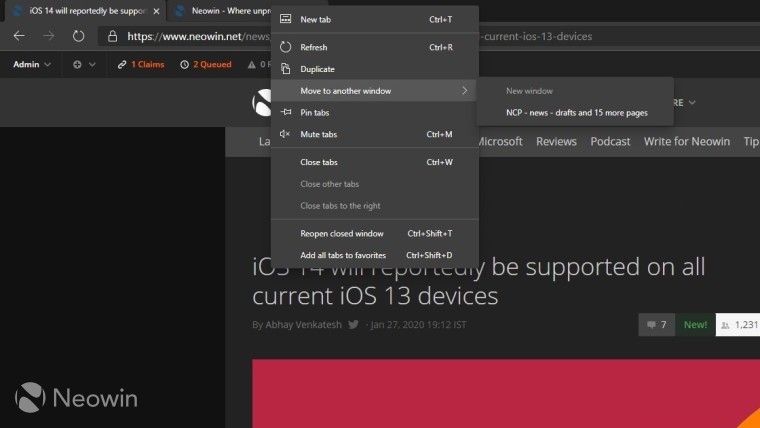Screen dimensions: 760x428
Task: Switch to the Neowin homepage tab
Action: 220,11
